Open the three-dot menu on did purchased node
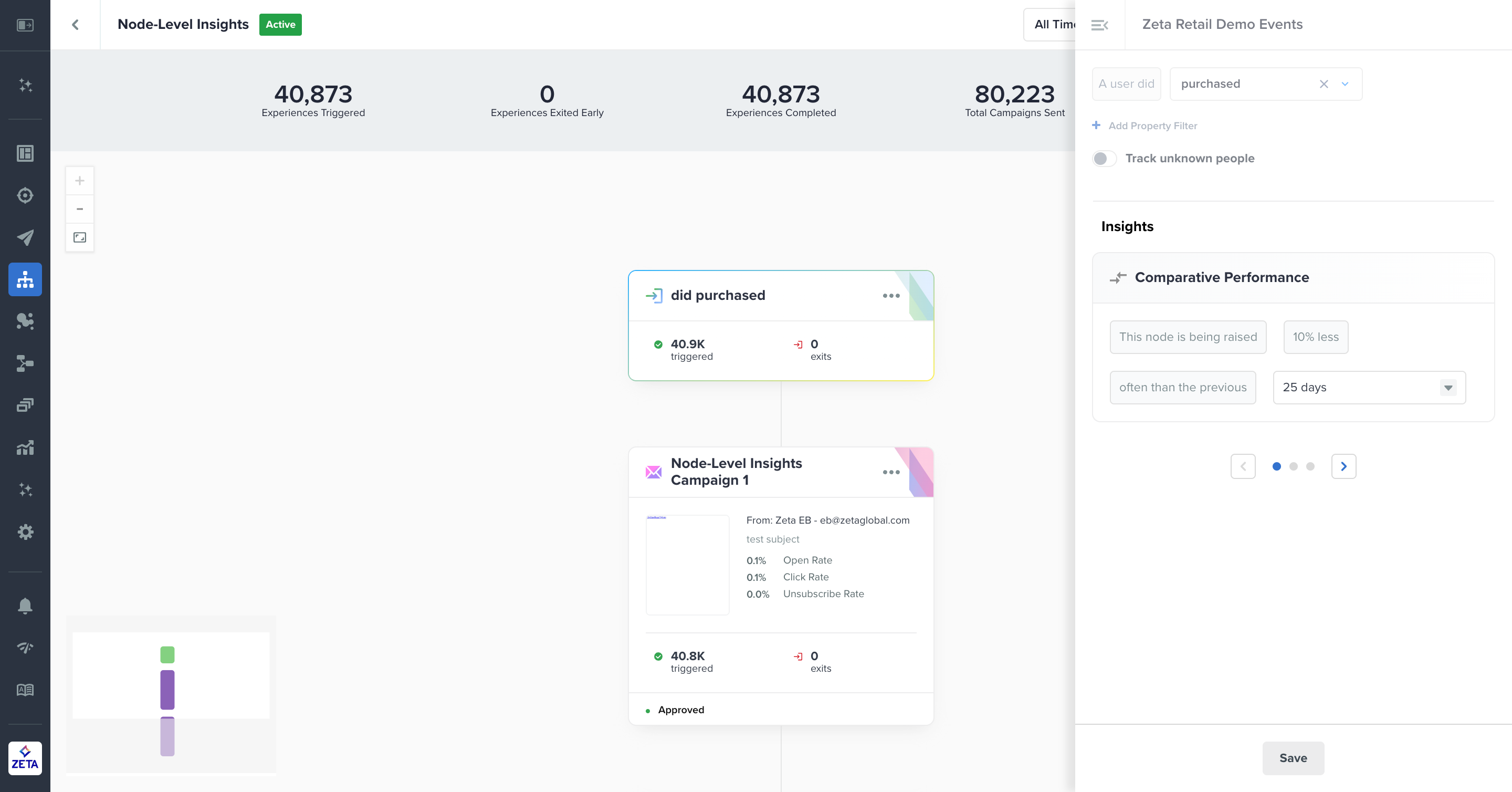This screenshot has height=792, width=1512. pyautogui.click(x=891, y=295)
